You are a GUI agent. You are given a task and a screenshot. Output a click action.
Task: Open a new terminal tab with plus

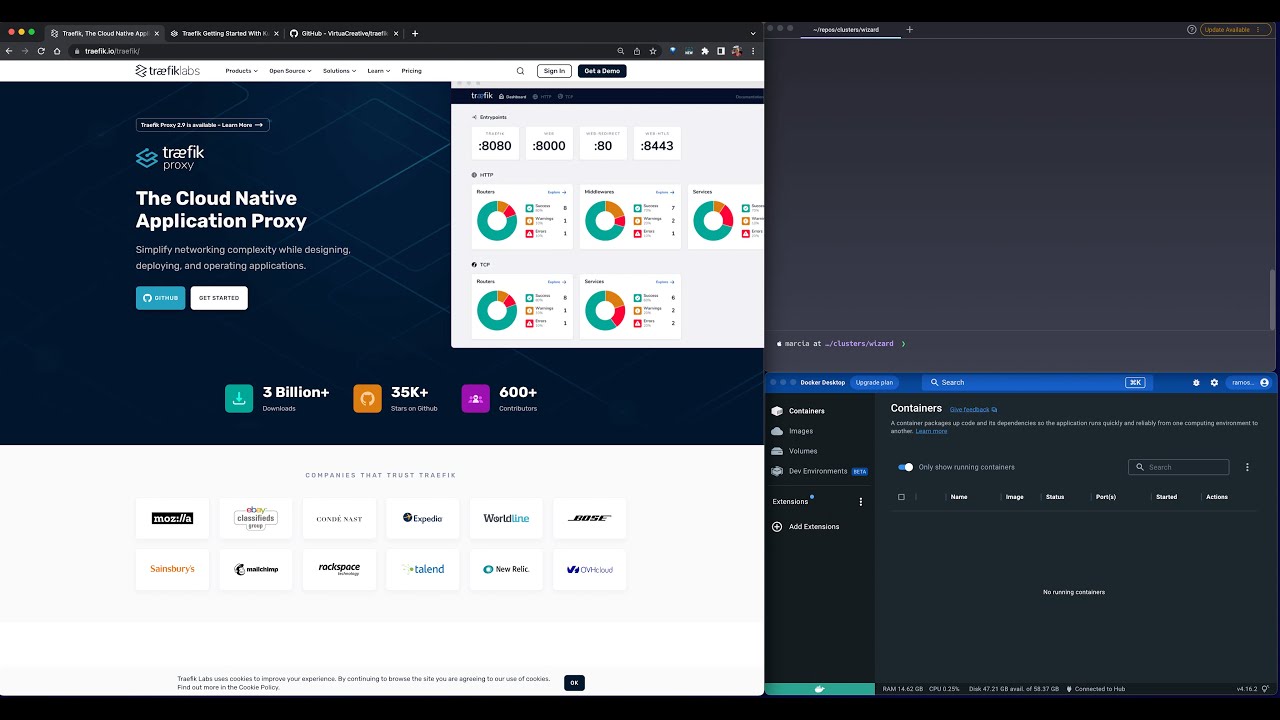click(909, 29)
